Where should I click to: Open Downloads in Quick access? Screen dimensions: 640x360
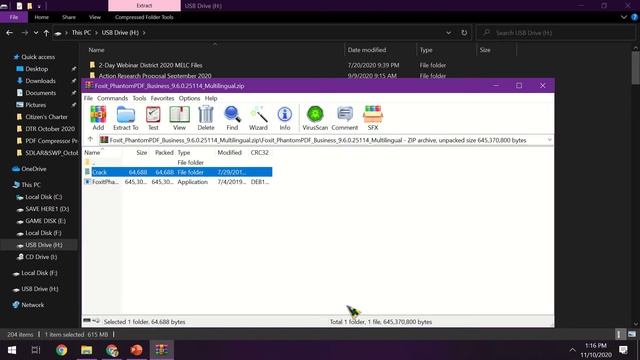click(40, 81)
